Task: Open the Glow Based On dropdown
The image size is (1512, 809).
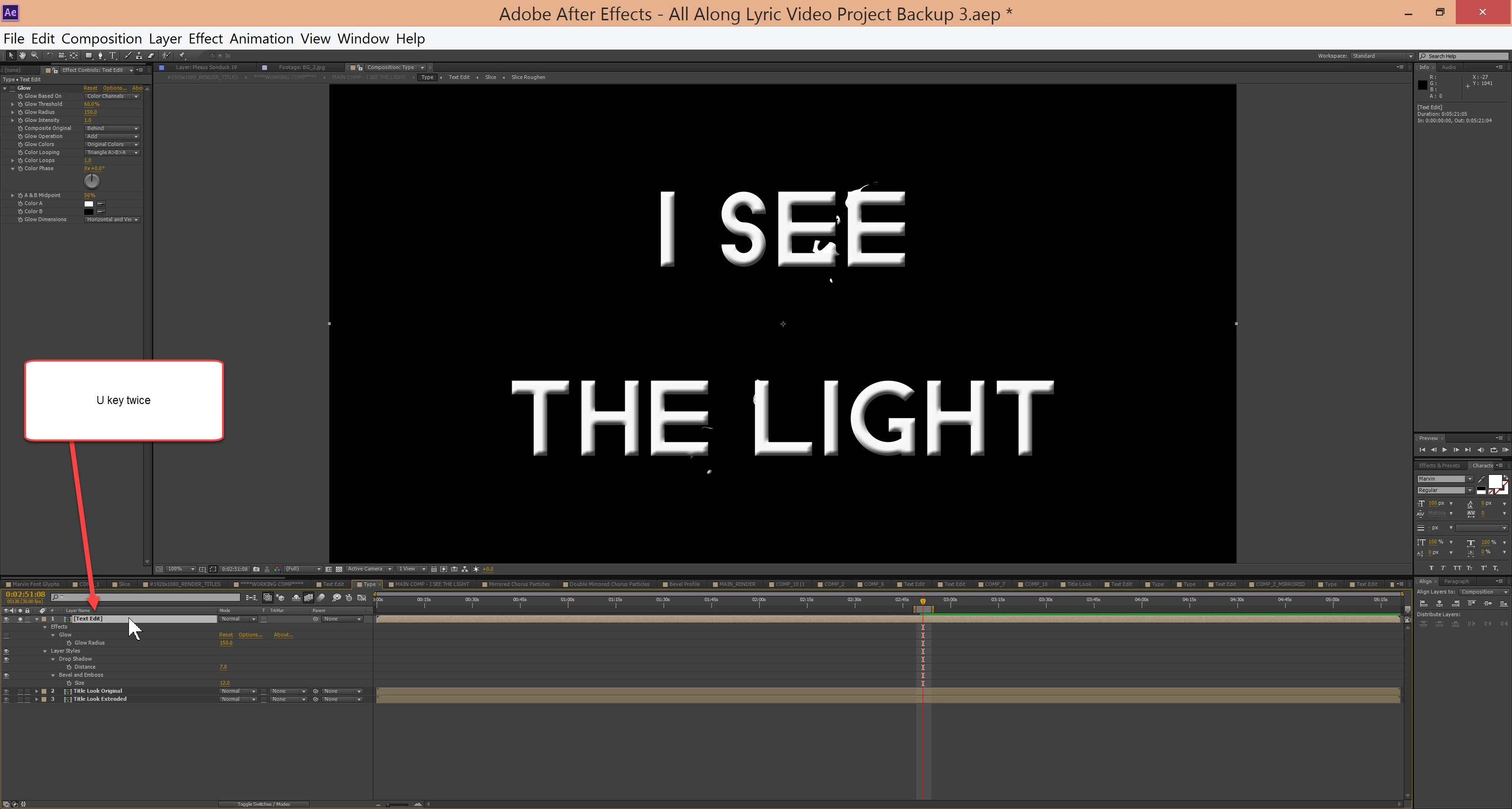Action: tap(112, 96)
